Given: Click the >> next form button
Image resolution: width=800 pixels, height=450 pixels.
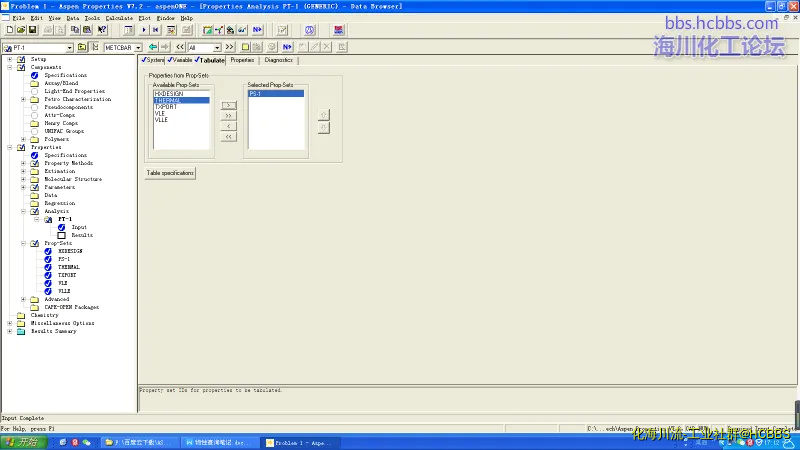Looking at the screenshot, I should pos(230,47).
